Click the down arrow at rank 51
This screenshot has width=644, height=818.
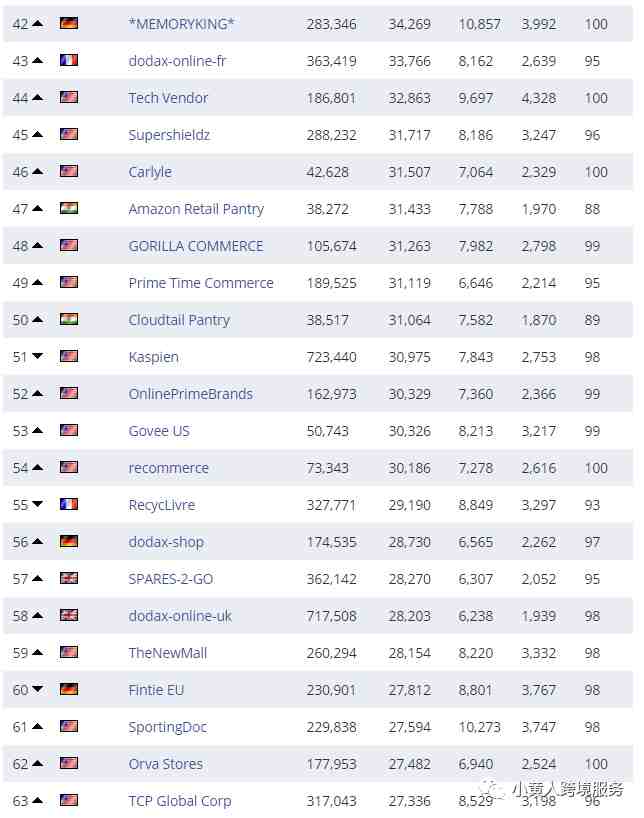point(38,356)
